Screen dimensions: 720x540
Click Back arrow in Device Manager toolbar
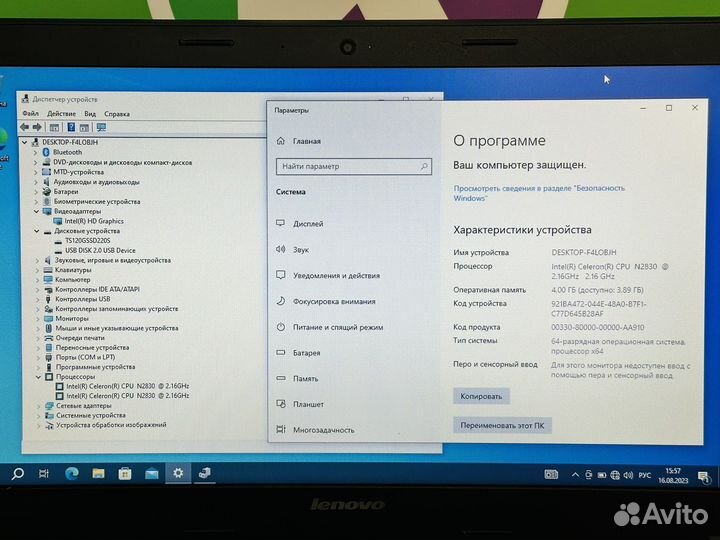coord(24,127)
